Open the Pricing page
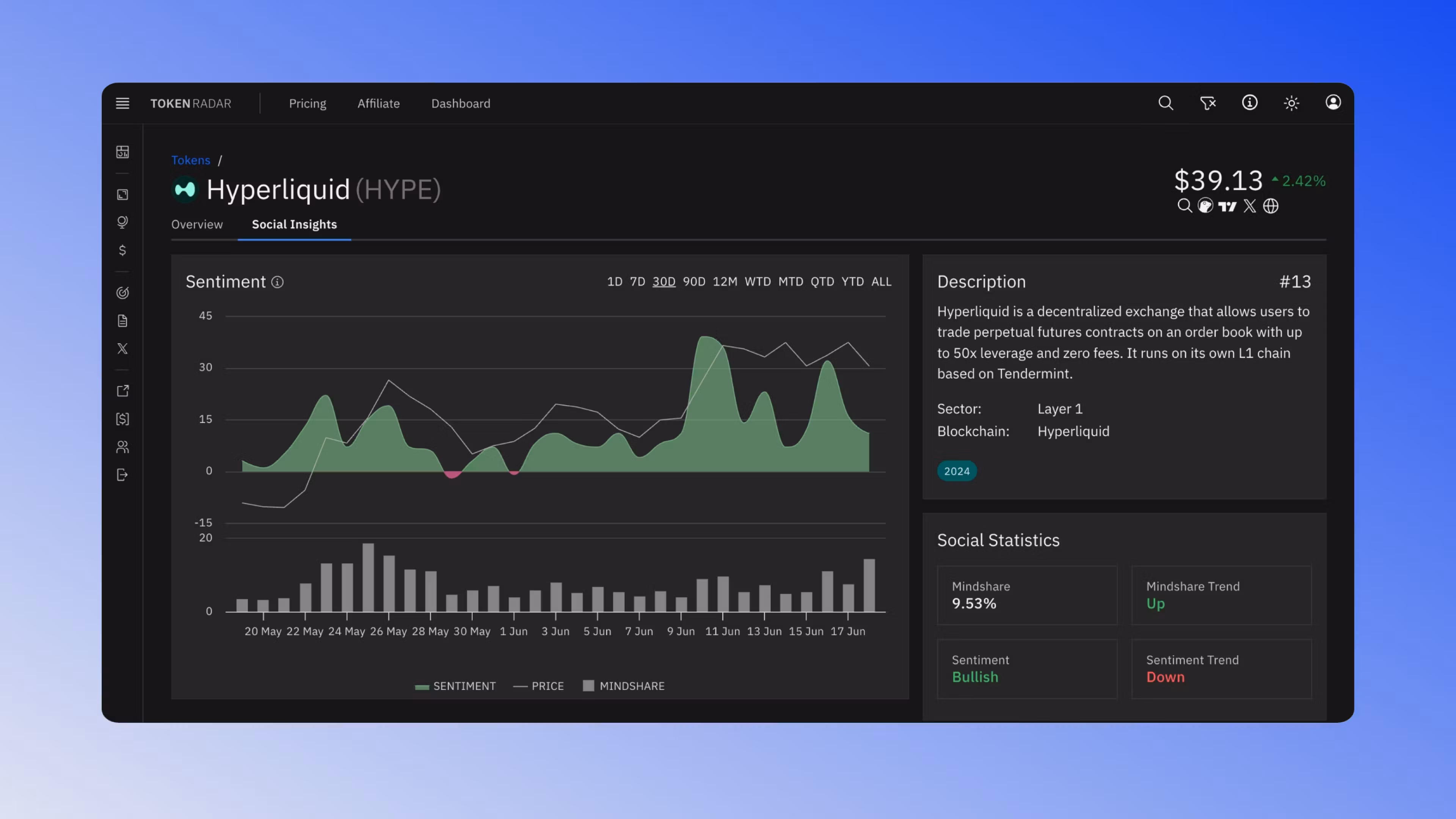This screenshot has height=819, width=1456. point(308,104)
